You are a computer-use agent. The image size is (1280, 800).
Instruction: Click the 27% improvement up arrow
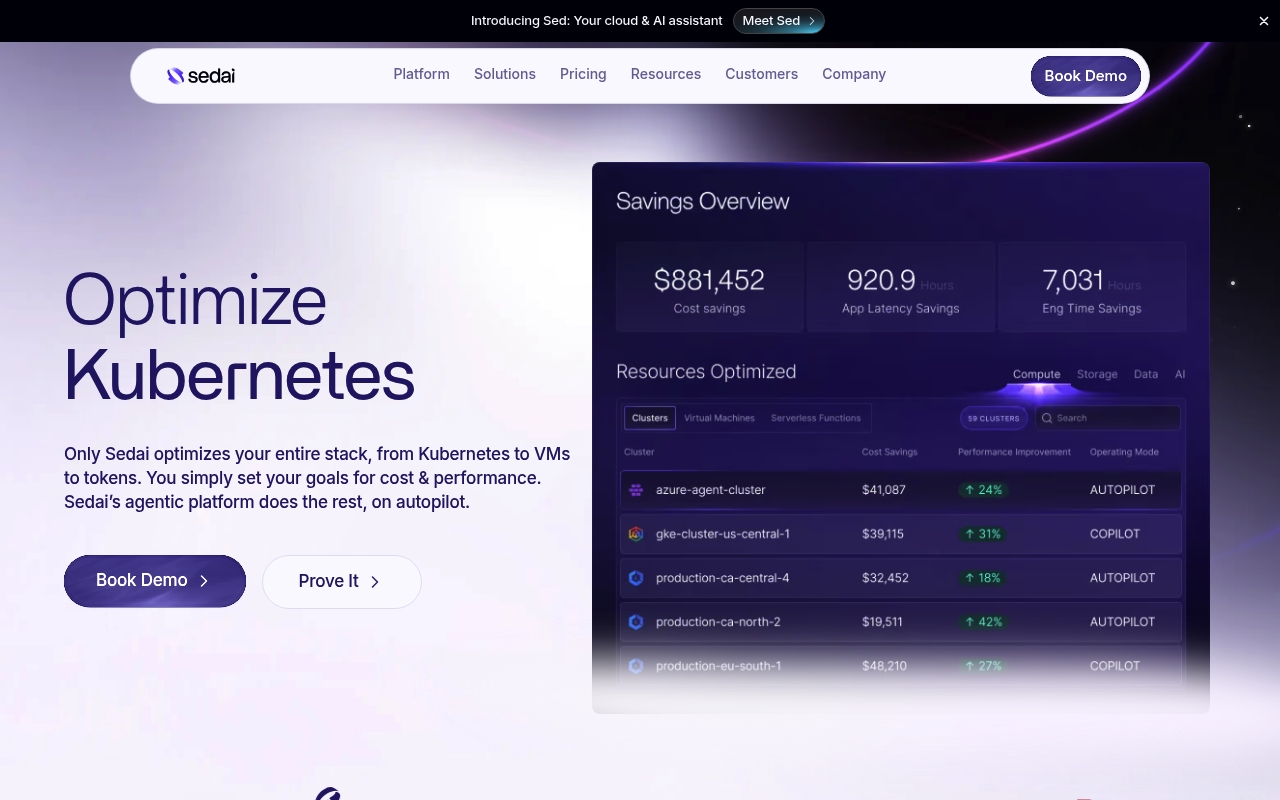[x=970, y=666]
